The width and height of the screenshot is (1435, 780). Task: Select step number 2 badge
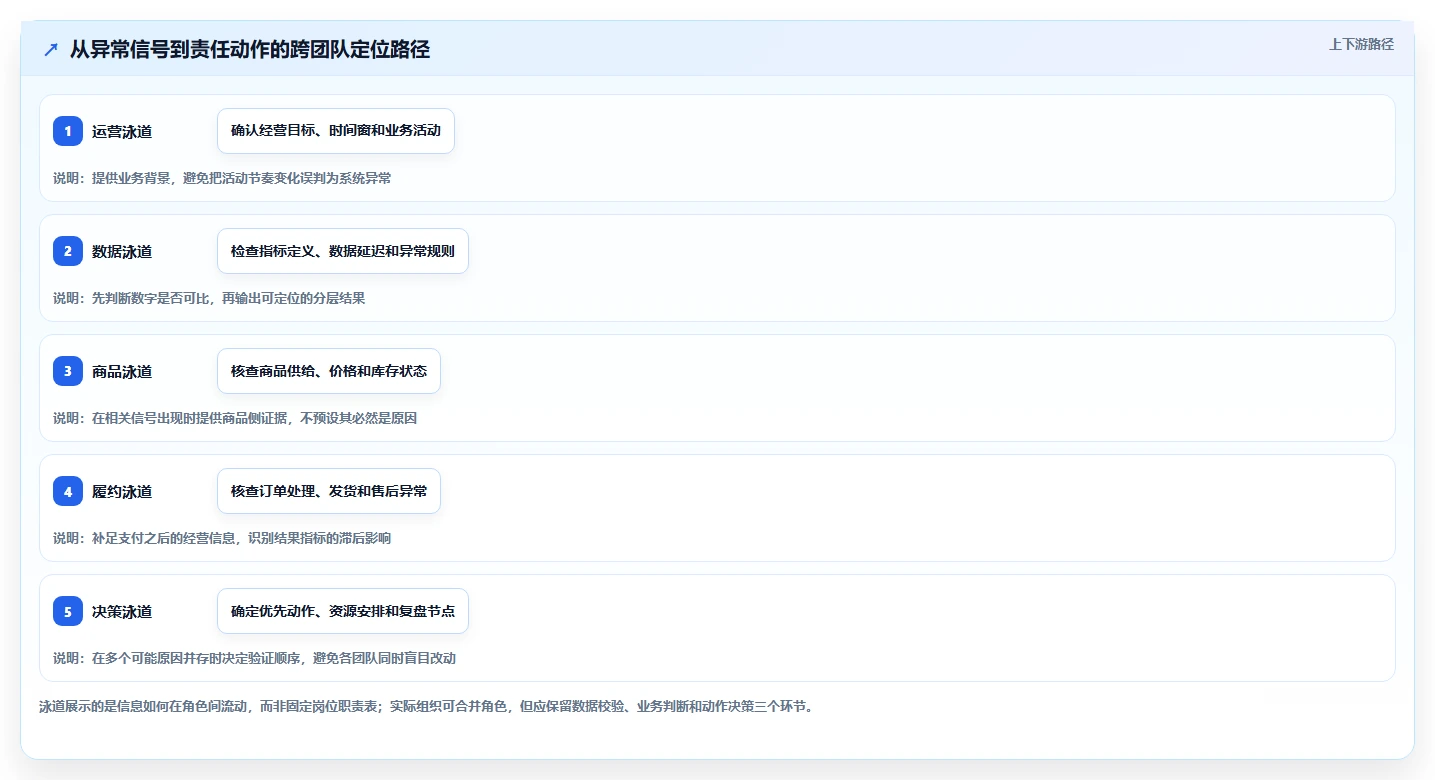click(x=68, y=251)
